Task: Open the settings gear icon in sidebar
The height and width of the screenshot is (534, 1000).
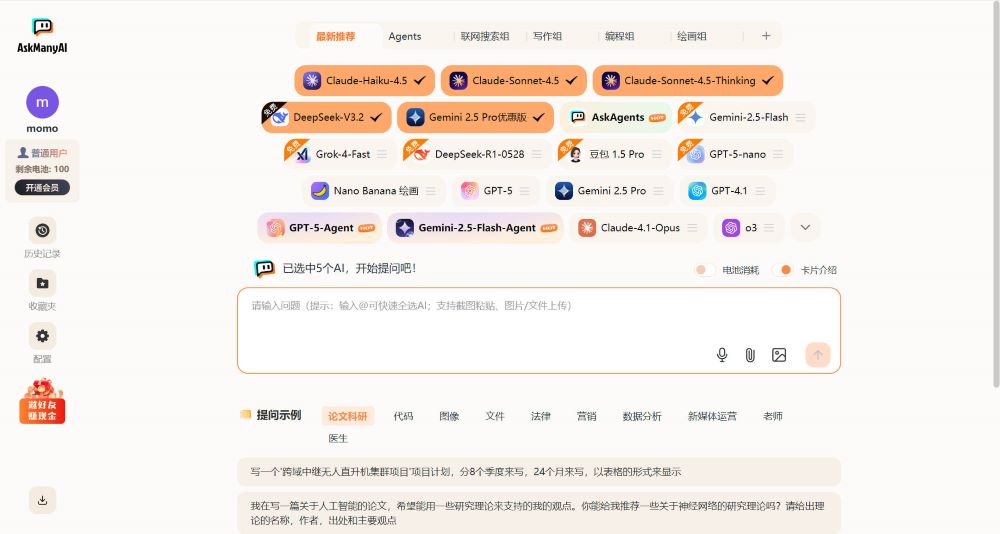Action: 42,336
